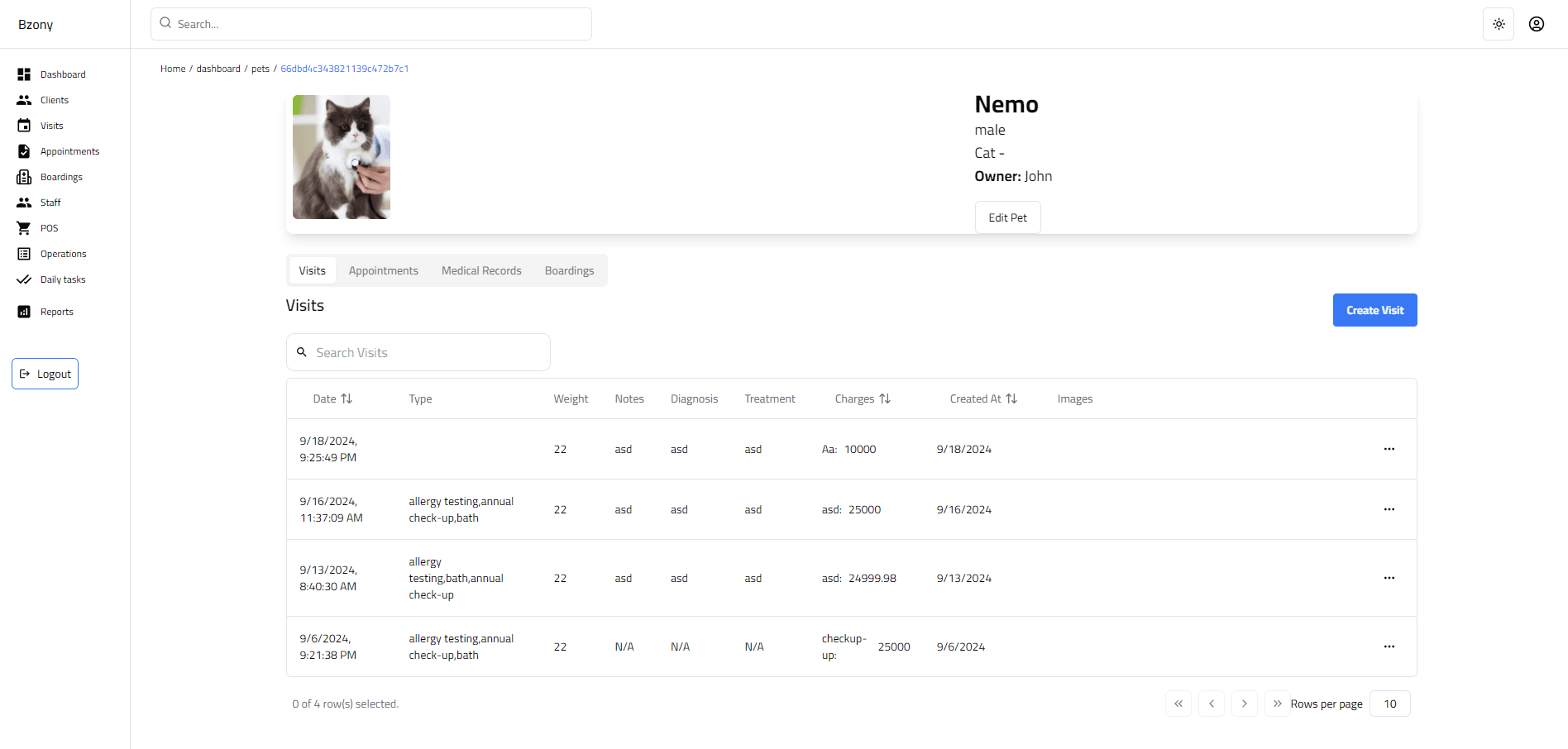Open Daily tasks via the checkmark icon
The image size is (1568, 749).
point(24,279)
